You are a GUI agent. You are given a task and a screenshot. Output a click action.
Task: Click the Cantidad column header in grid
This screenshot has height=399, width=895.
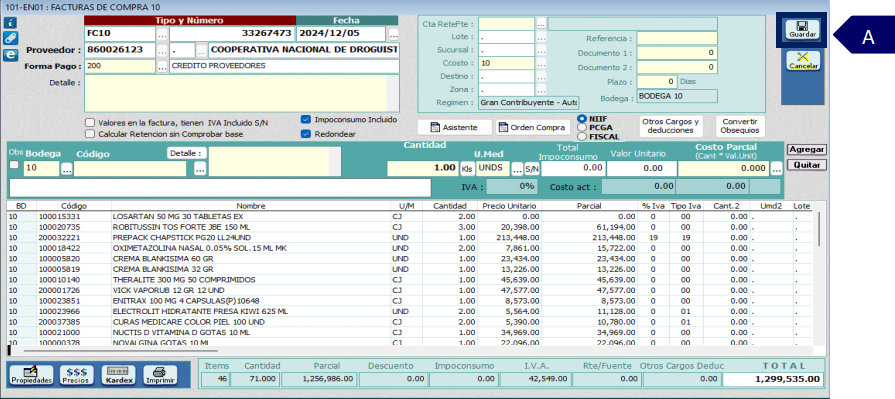point(450,206)
